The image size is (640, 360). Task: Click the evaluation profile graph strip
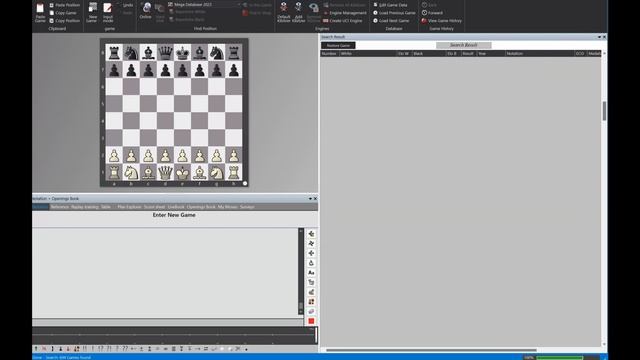pos(173,335)
